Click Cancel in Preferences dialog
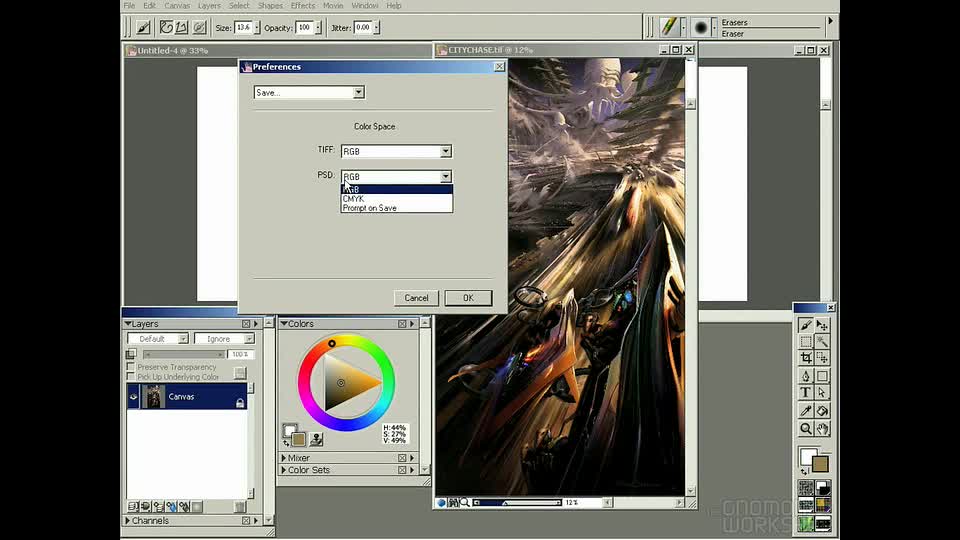Viewport: 960px width, 540px height. point(416,298)
